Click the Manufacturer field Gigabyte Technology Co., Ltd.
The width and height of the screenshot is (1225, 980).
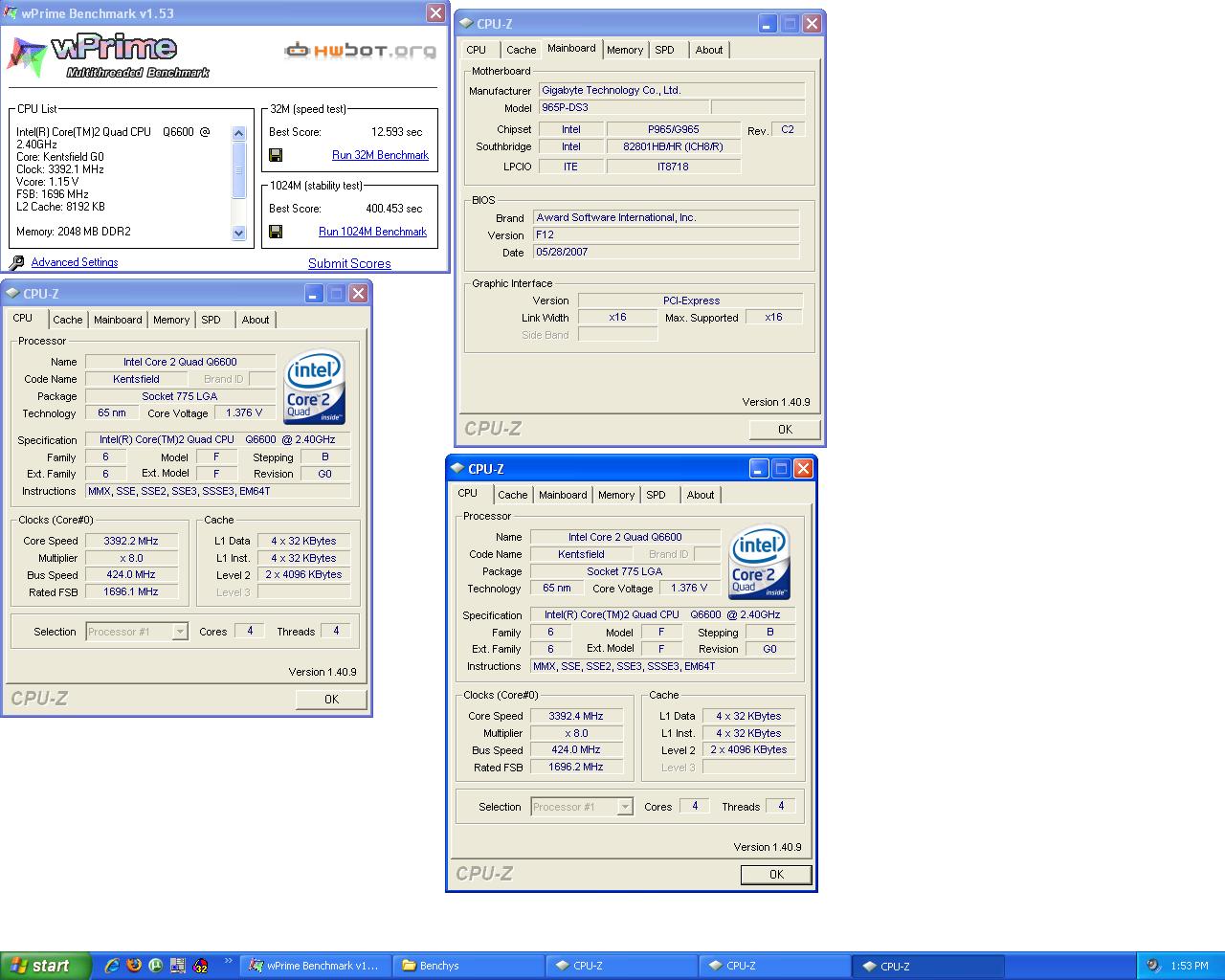pyautogui.click(x=671, y=90)
